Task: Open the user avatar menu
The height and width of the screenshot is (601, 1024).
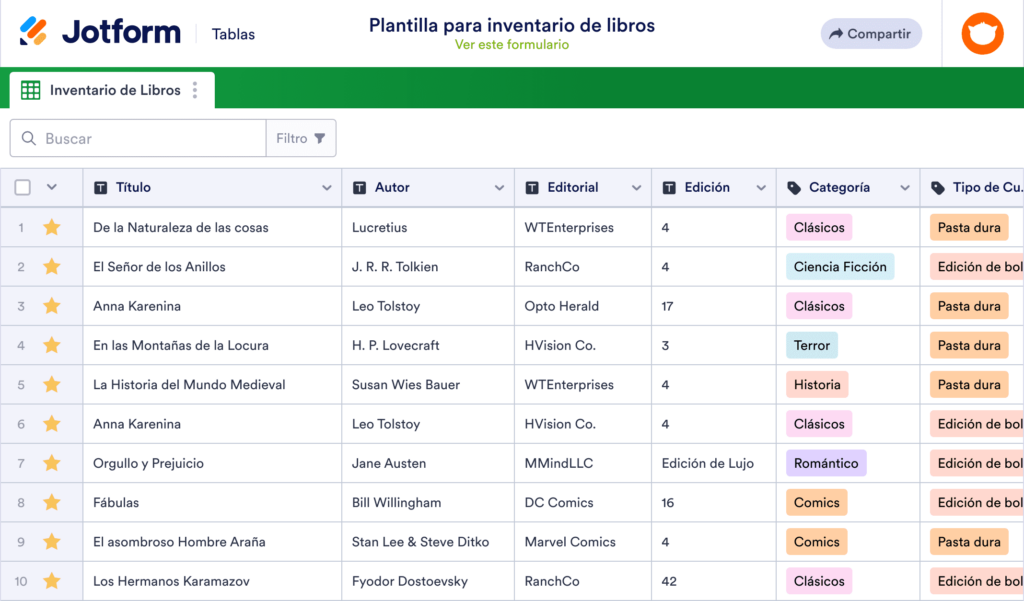Action: pyautogui.click(x=982, y=33)
